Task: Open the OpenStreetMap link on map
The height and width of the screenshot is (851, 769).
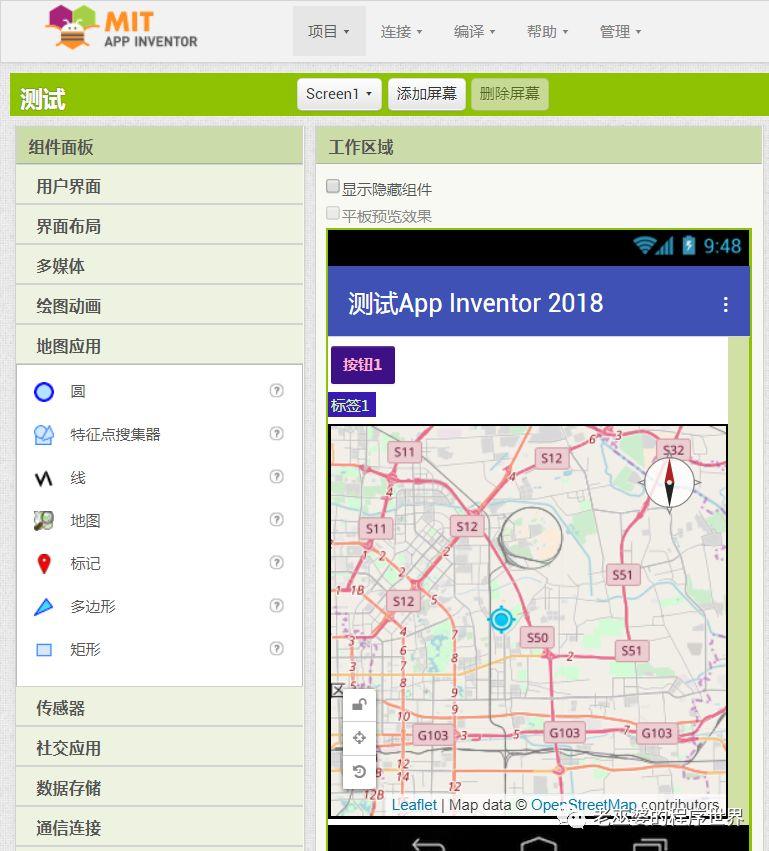Action: [583, 805]
